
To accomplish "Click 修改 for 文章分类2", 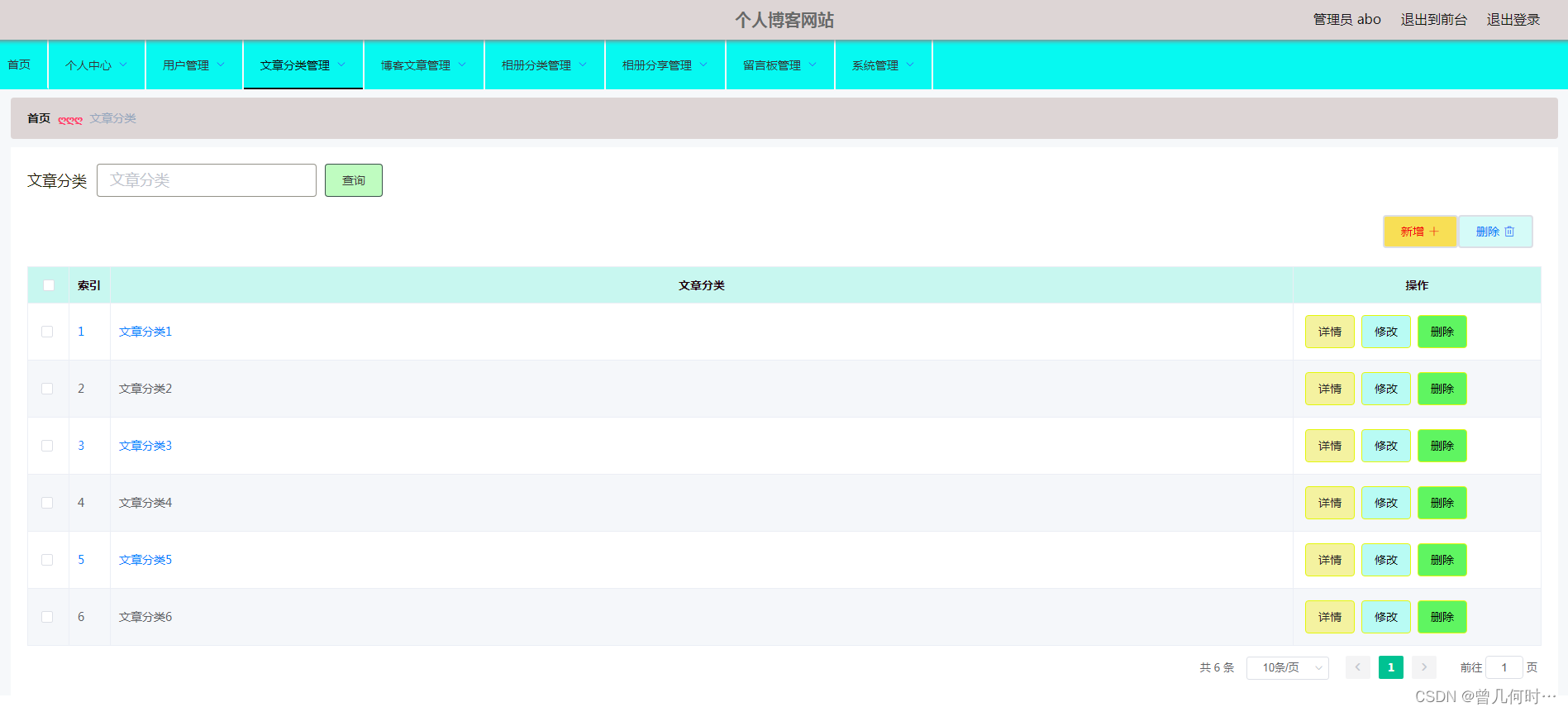I will [1386, 389].
